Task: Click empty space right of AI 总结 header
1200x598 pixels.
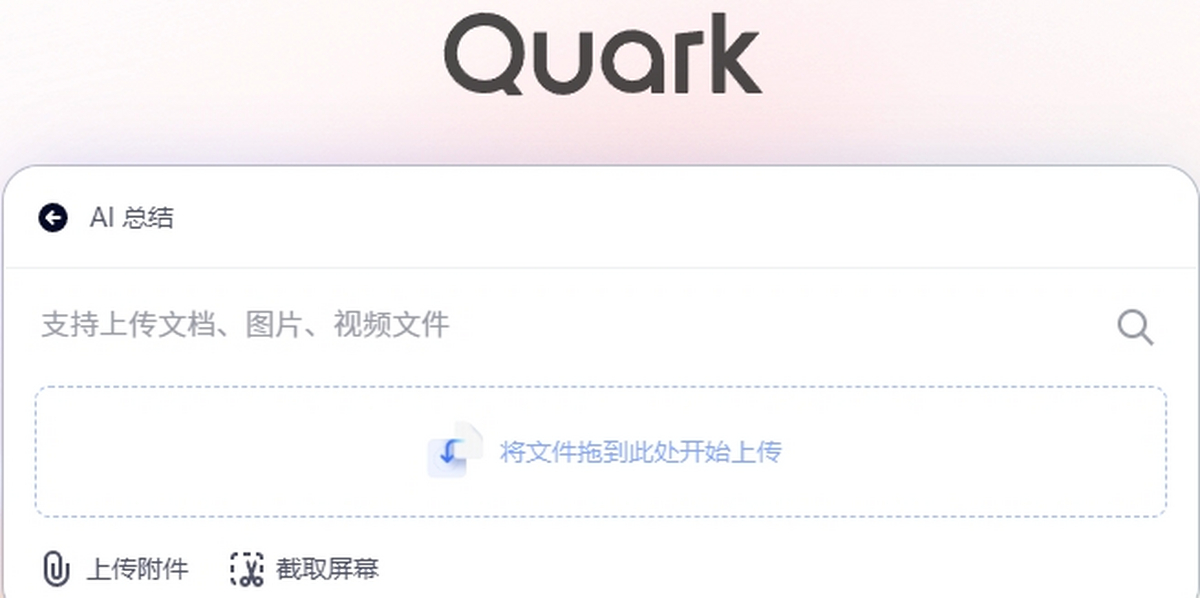Action: pos(680,217)
